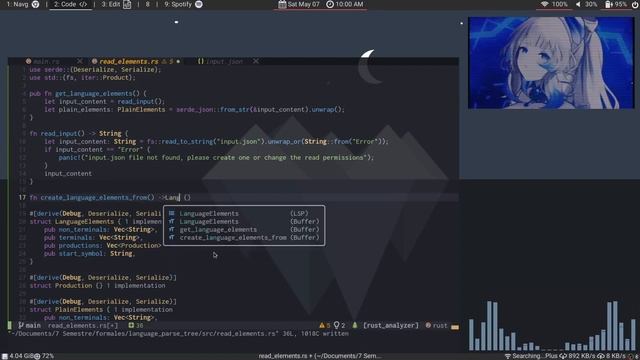Click the battery icon at 95%
This screenshot has width=640, height=360.
click(608, 4)
